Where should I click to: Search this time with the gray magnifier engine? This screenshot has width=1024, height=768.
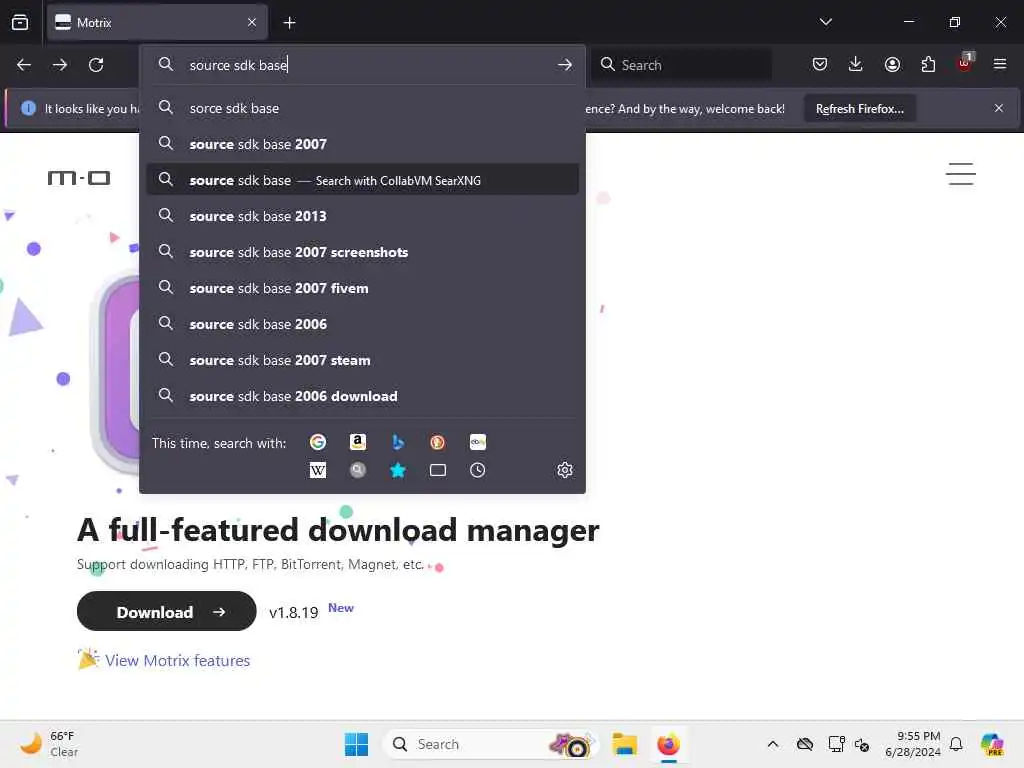358,470
